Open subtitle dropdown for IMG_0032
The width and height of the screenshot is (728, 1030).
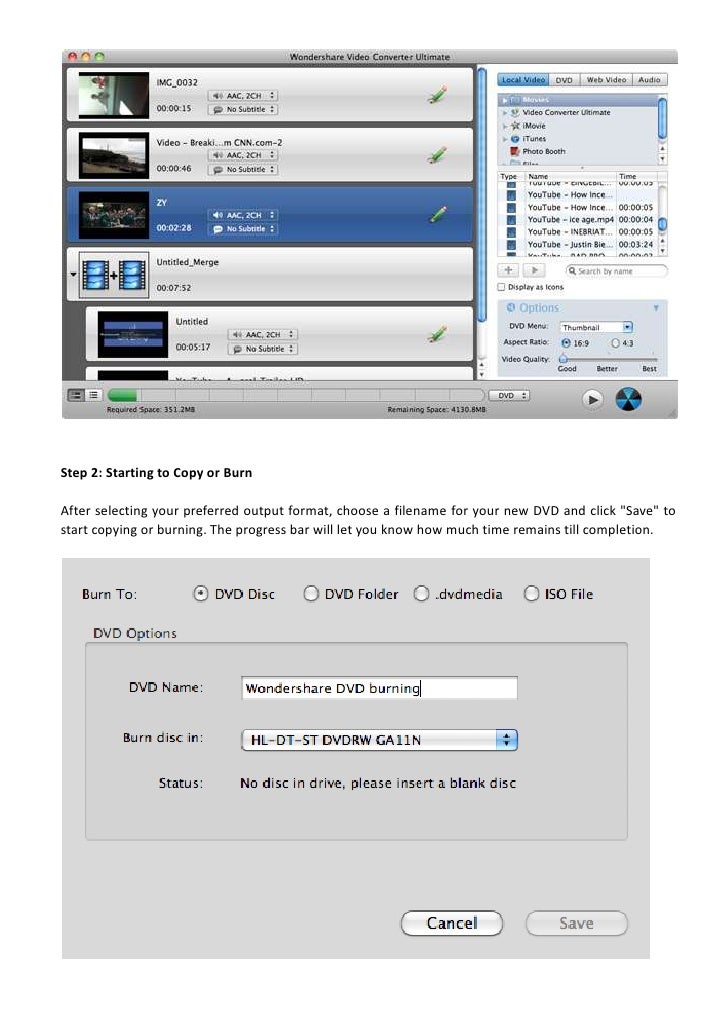pyautogui.click(x=243, y=109)
